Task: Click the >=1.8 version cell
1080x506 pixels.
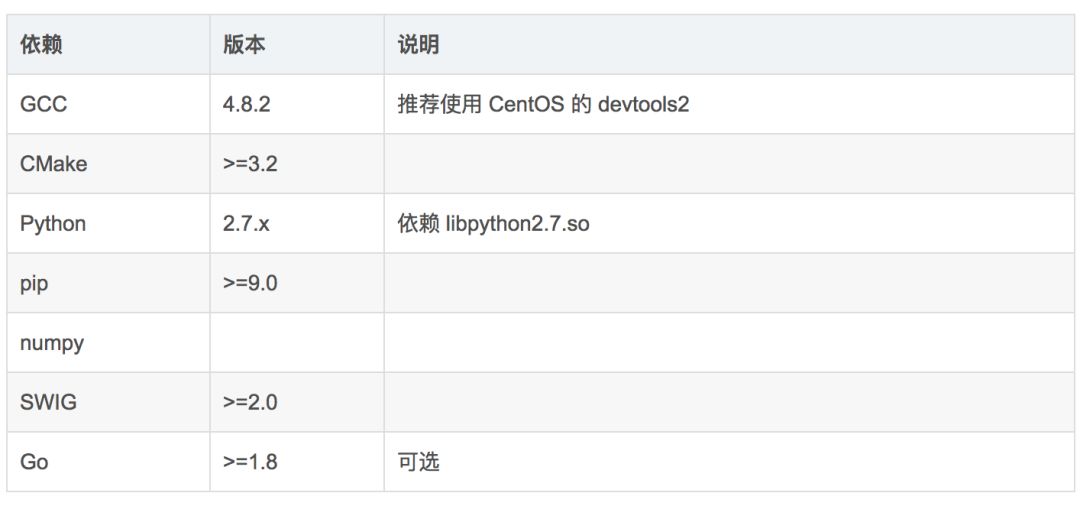Action: 250,462
